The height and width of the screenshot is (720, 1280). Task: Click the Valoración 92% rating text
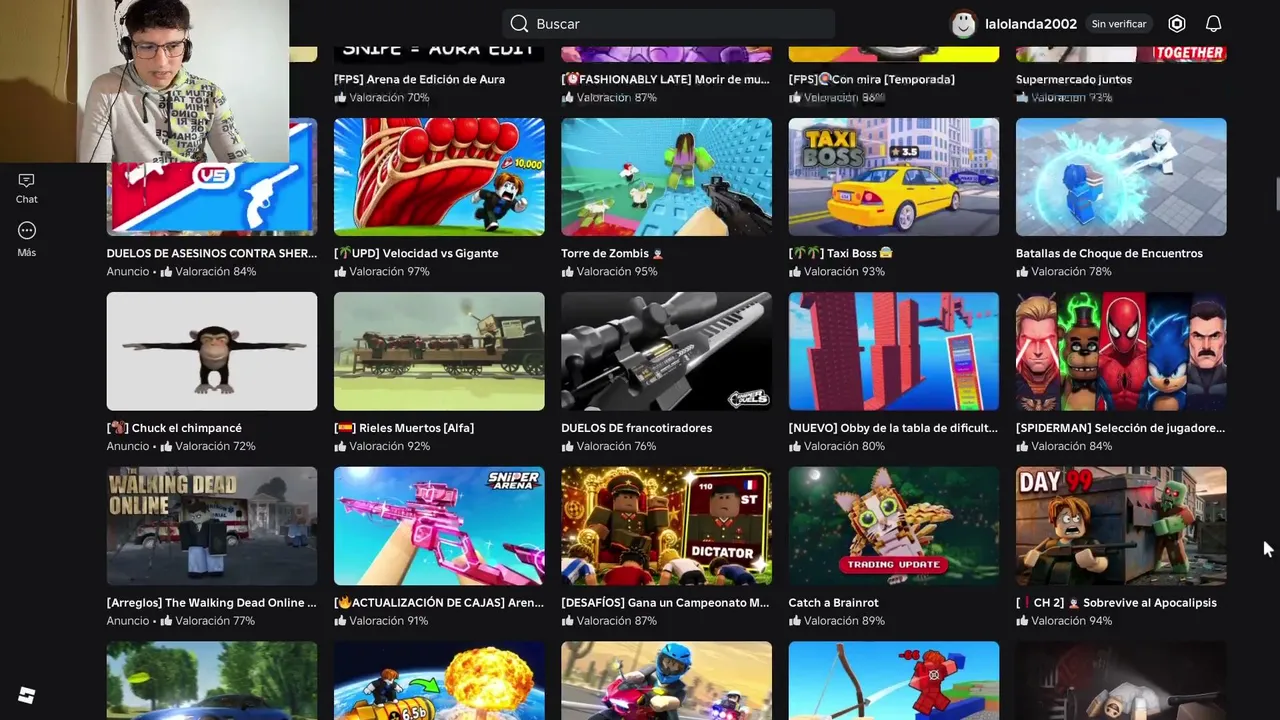pyautogui.click(x=389, y=447)
